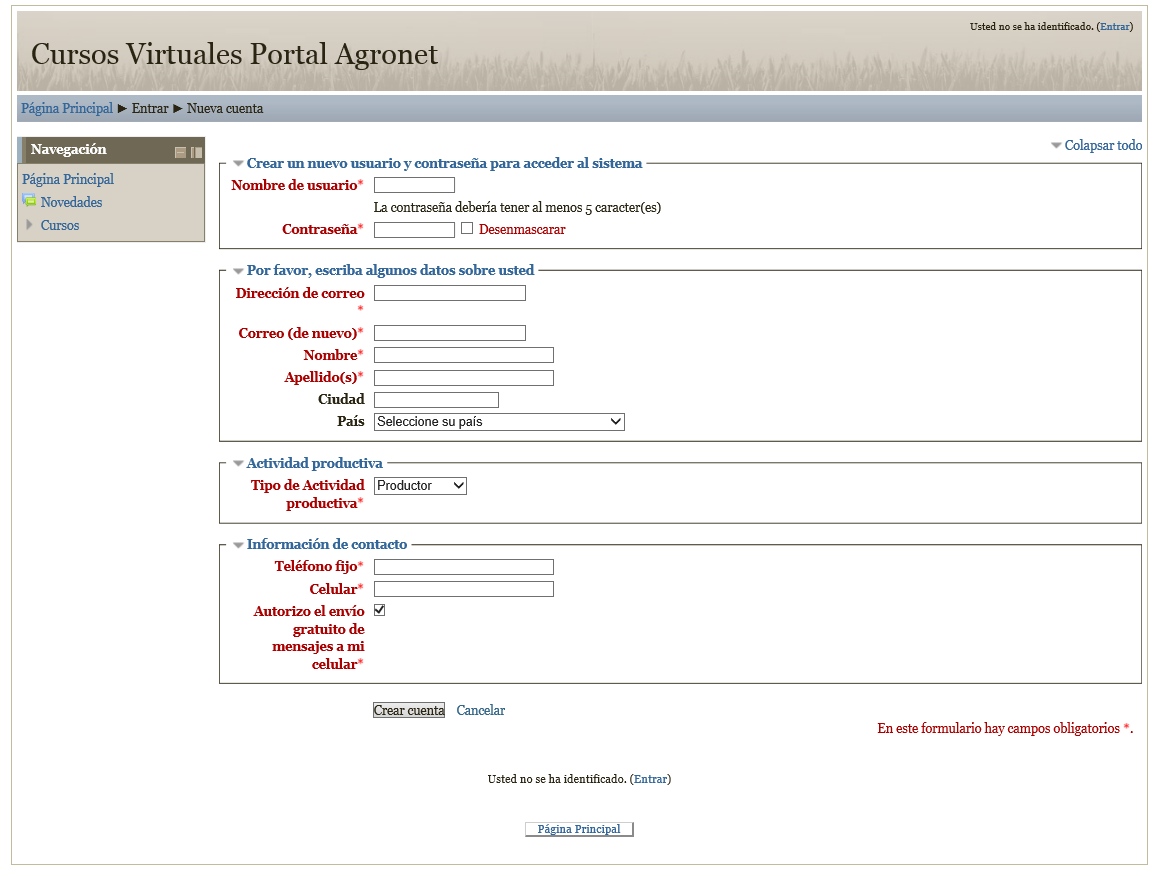This screenshot has width=1161, height=876.
Task: Click the Entrar link in the header
Action: coord(1114,27)
